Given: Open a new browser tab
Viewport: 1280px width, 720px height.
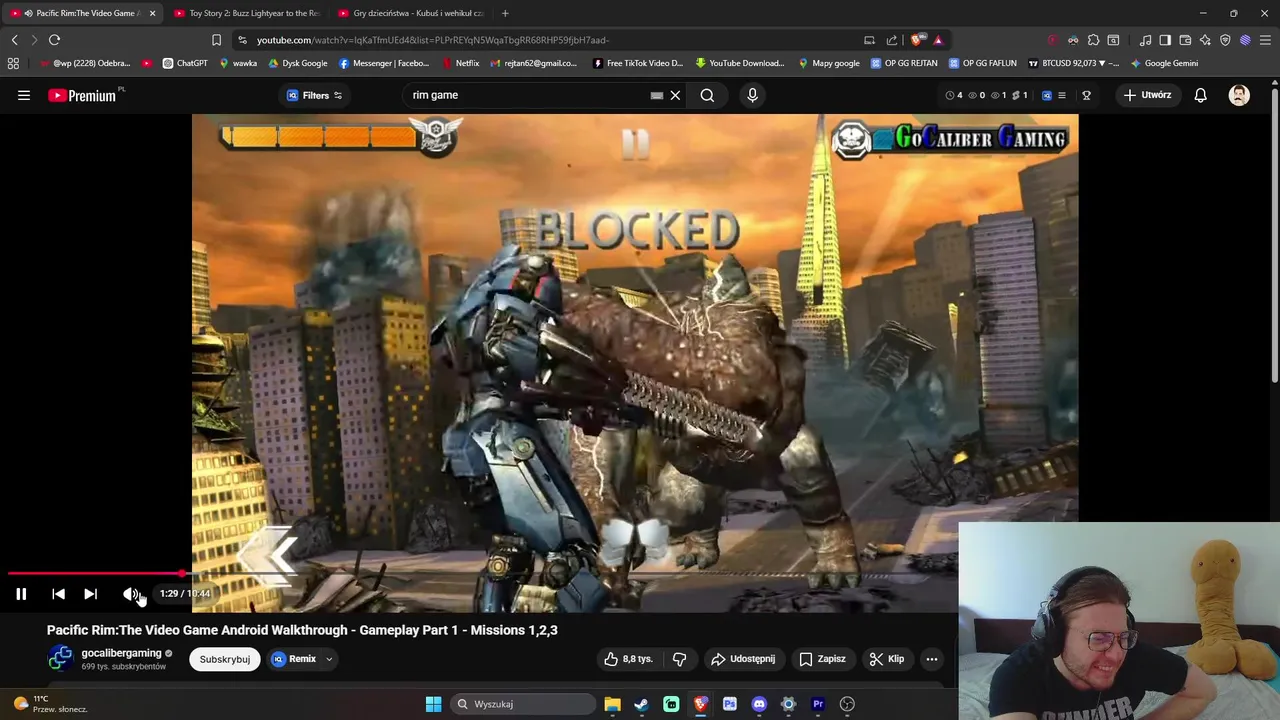Looking at the screenshot, I should click(x=505, y=13).
